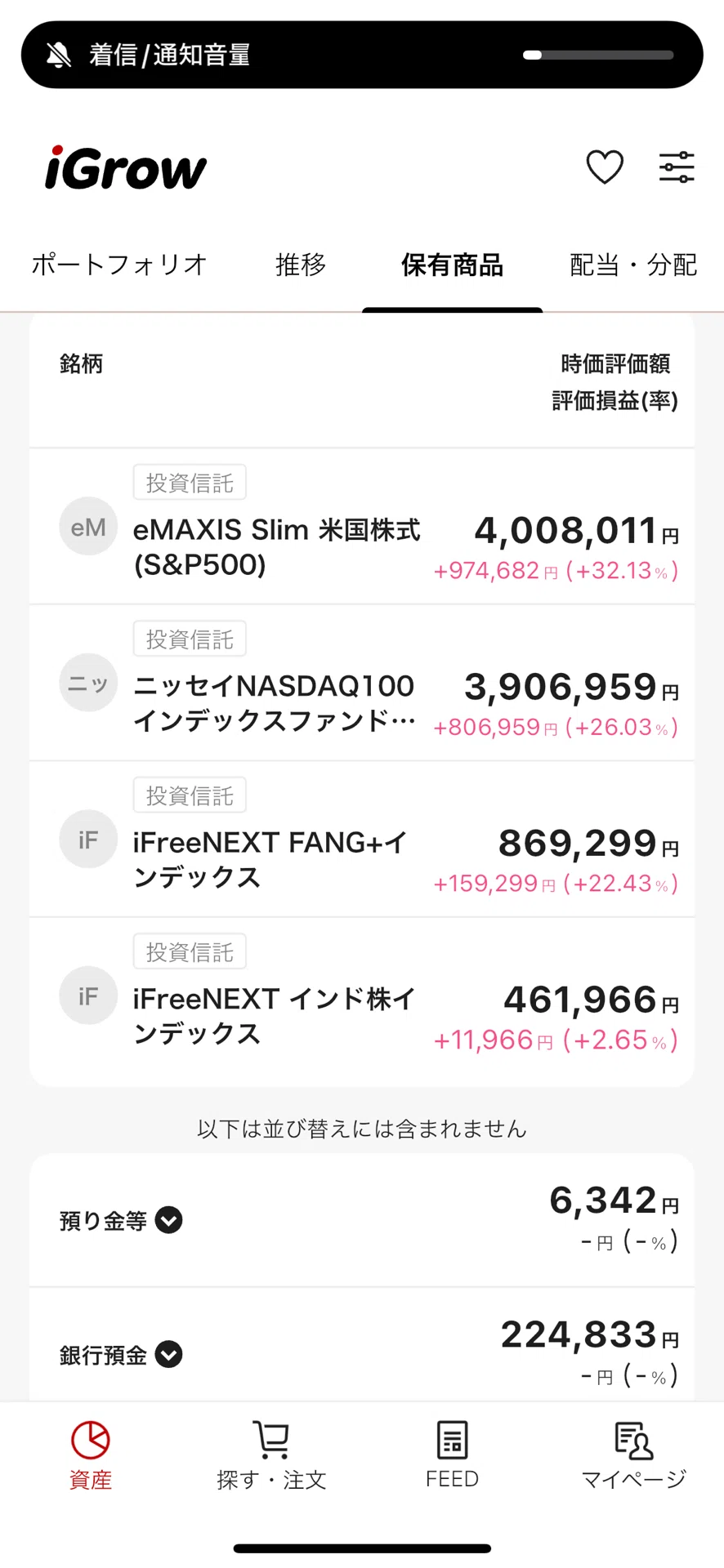
Task: Switch to the 推移 tab
Action: (301, 265)
